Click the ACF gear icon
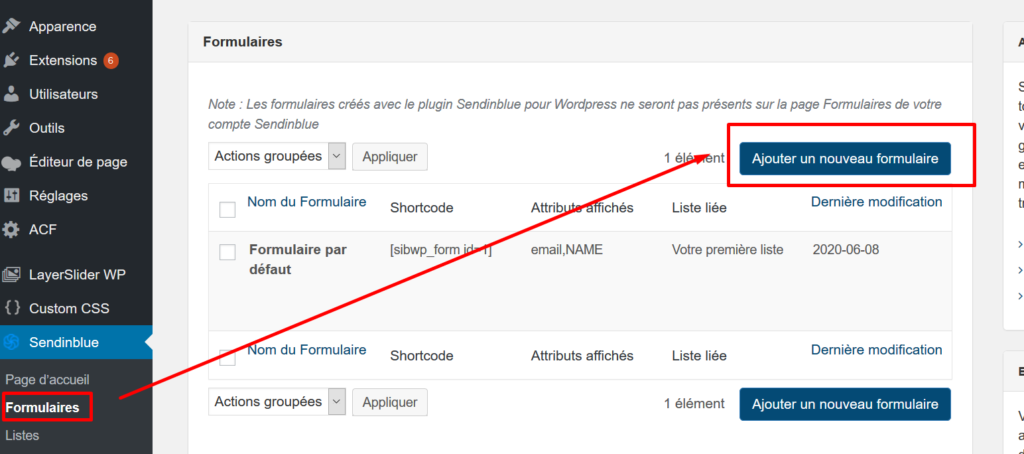 (11, 230)
